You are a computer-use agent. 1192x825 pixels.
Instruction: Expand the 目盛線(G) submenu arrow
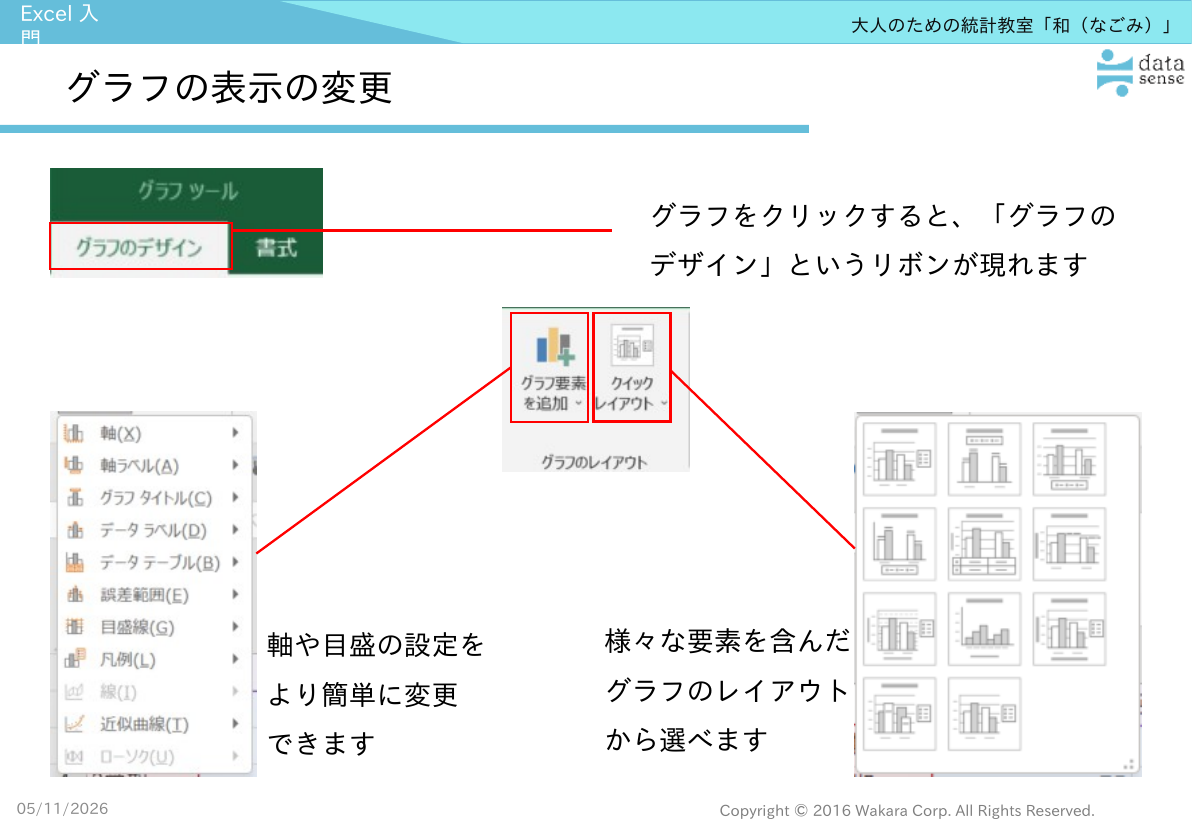click(x=236, y=626)
